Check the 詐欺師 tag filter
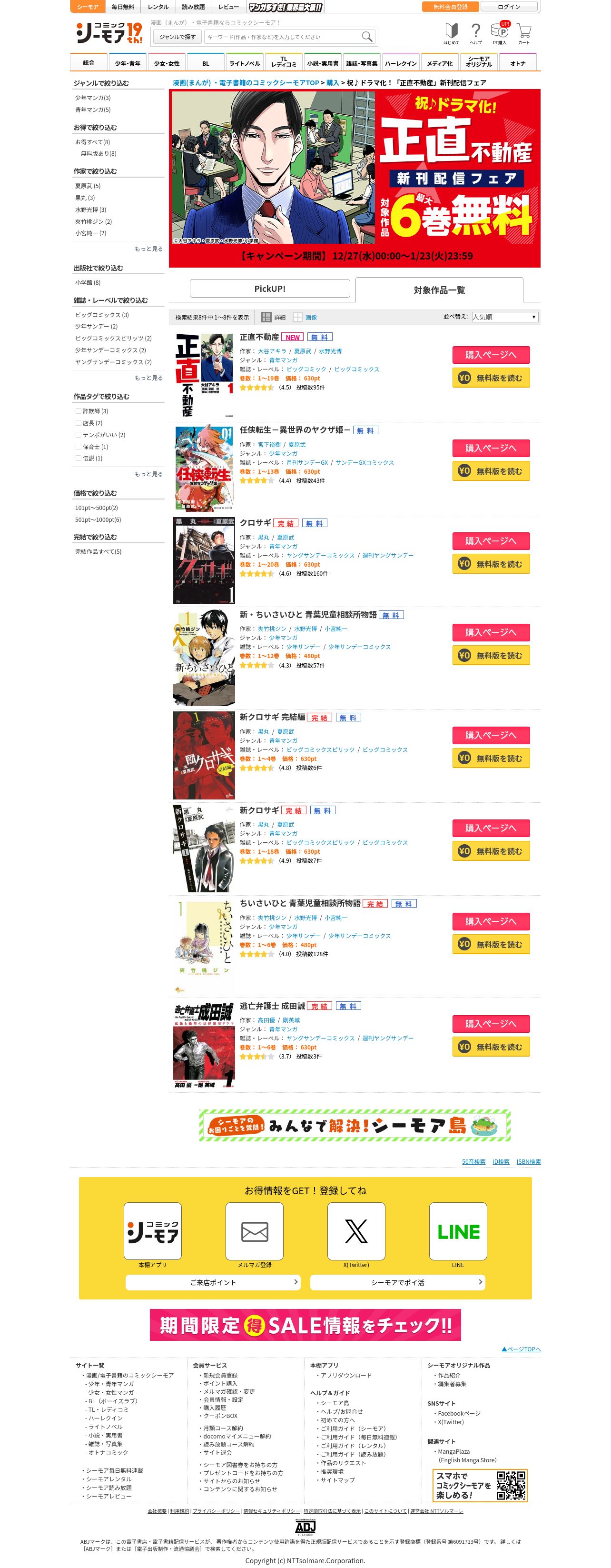This screenshot has height=1568, width=611. 79,411
